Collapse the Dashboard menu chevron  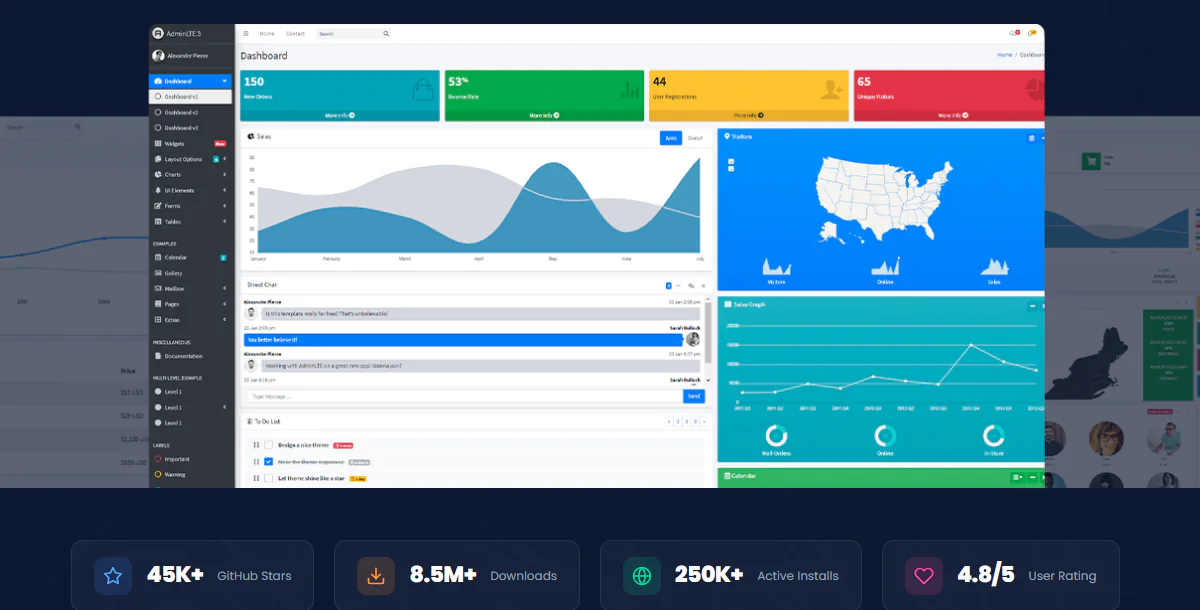(224, 81)
